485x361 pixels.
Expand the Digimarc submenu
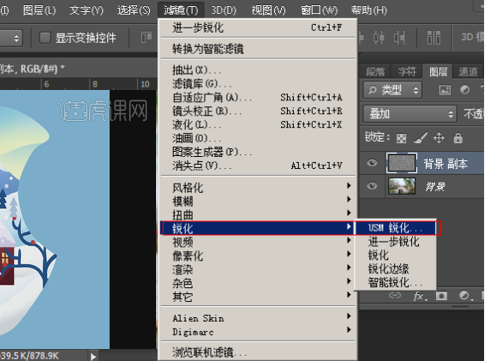click(257, 332)
